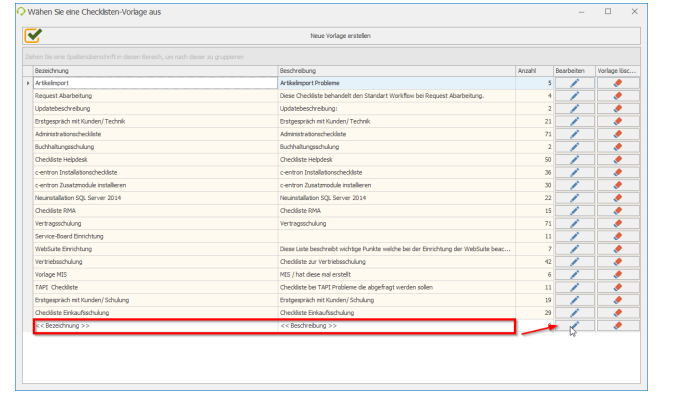Delete the TAPI Checkliste via eraser icon
The height and width of the screenshot is (417, 675).
point(617,286)
